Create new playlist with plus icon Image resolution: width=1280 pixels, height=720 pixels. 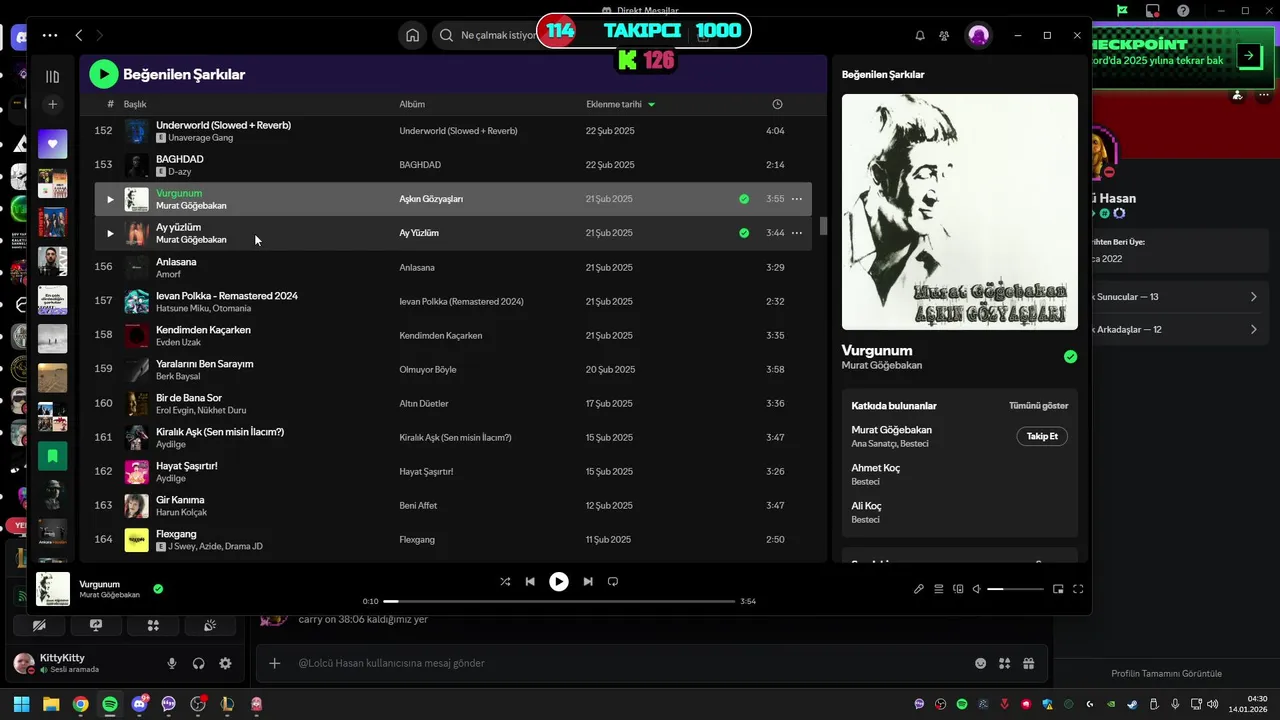pos(53,104)
